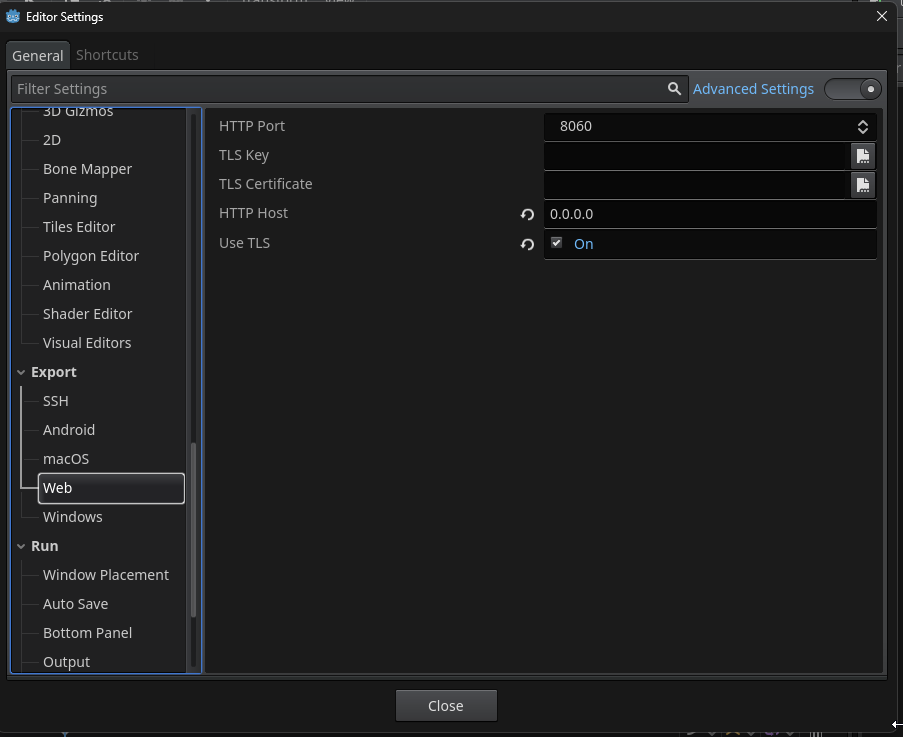The height and width of the screenshot is (737, 903).
Task: Click the Godot icon in title bar
Action: click(13, 16)
